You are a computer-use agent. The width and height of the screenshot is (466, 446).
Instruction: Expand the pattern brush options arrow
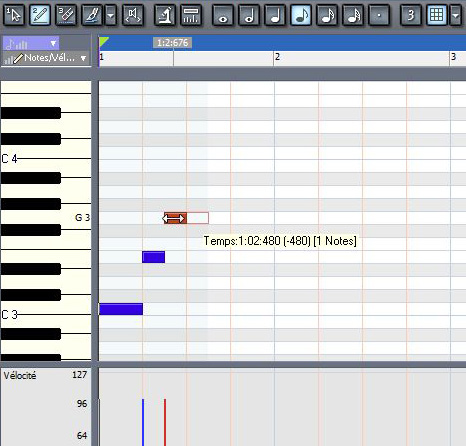coord(111,15)
